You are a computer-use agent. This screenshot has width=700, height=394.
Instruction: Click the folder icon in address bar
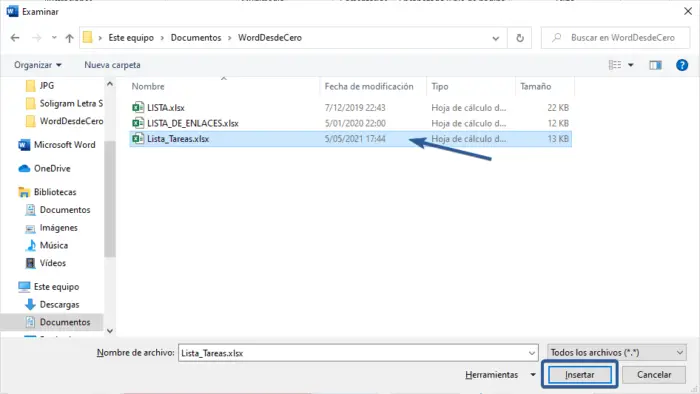(88, 37)
